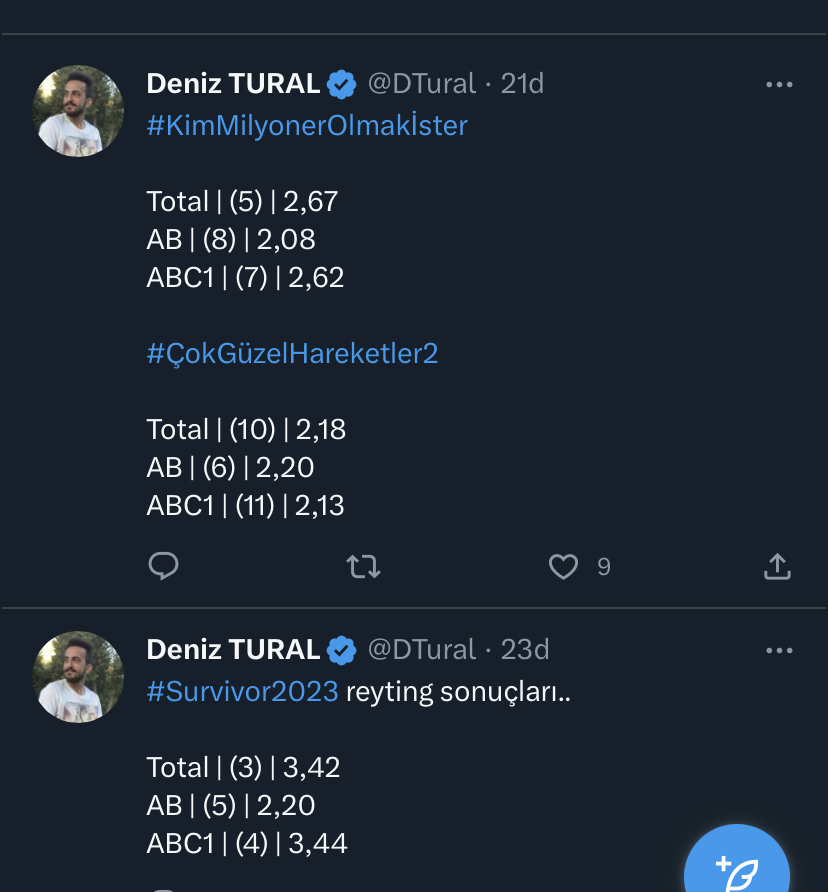The height and width of the screenshot is (892, 828).
Task: Tap the profile avatar on the Survivor2023 tweet
Action: 79,677
